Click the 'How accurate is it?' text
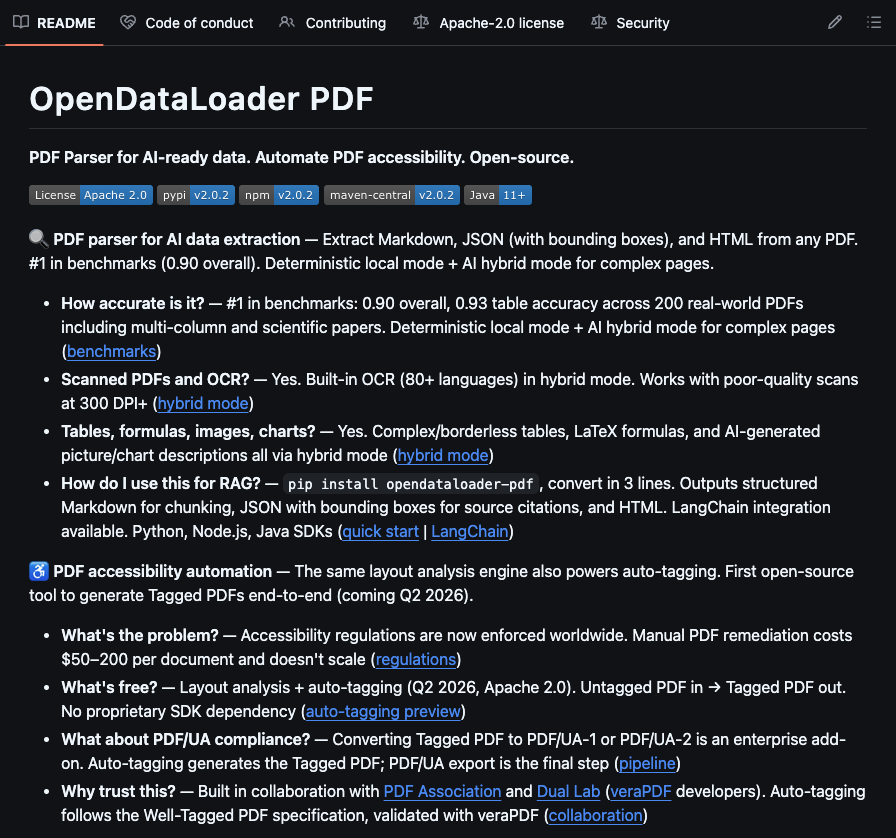This screenshot has height=838, width=896. (x=133, y=304)
